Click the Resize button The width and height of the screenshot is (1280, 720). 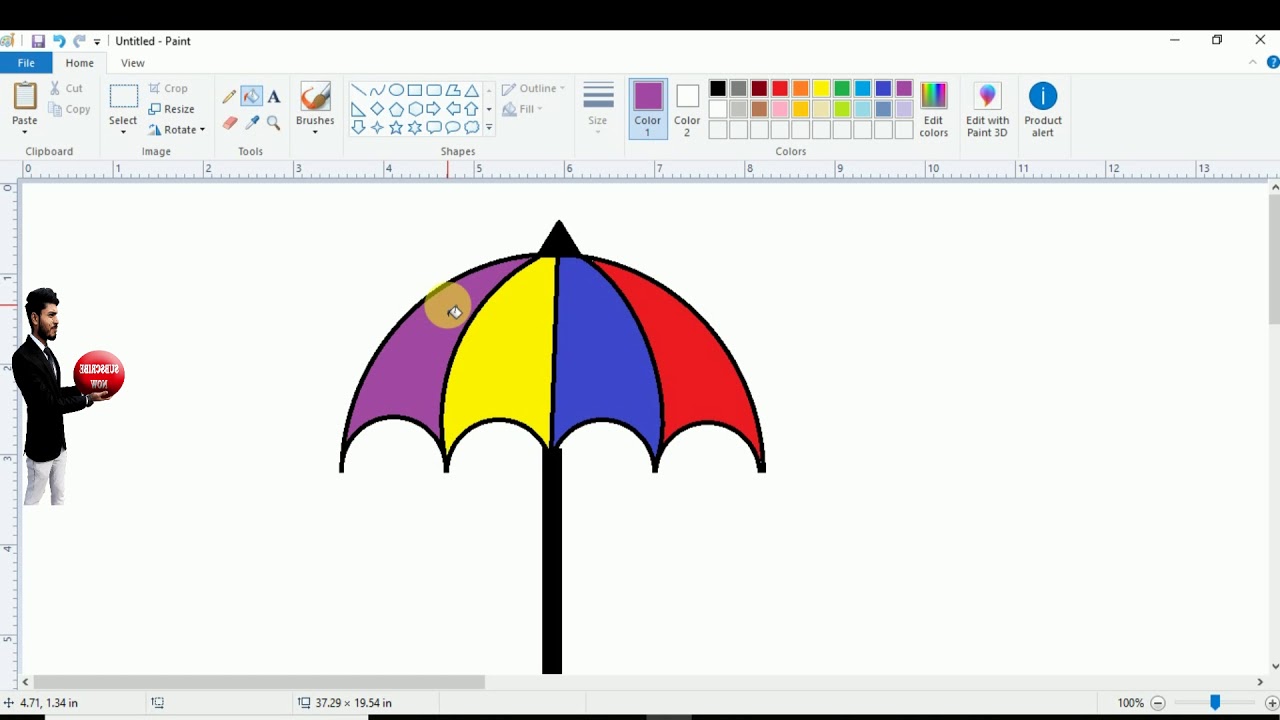tap(171, 109)
